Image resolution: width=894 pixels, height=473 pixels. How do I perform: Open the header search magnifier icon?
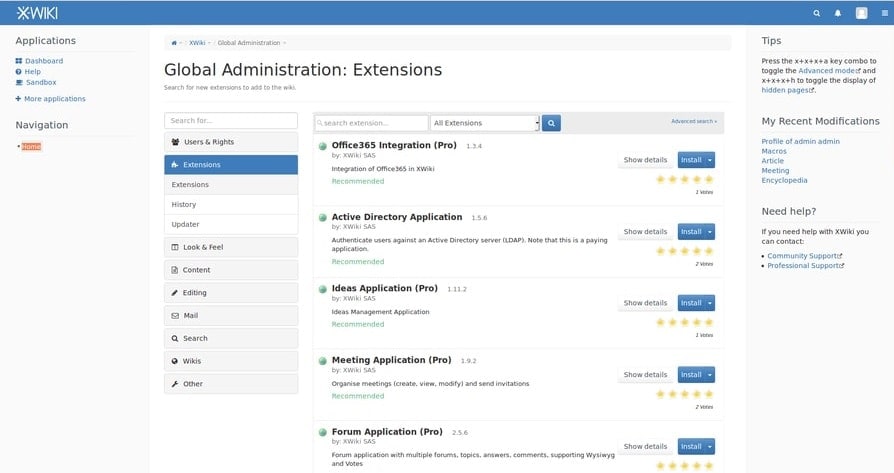pyautogui.click(x=816, y=13)
